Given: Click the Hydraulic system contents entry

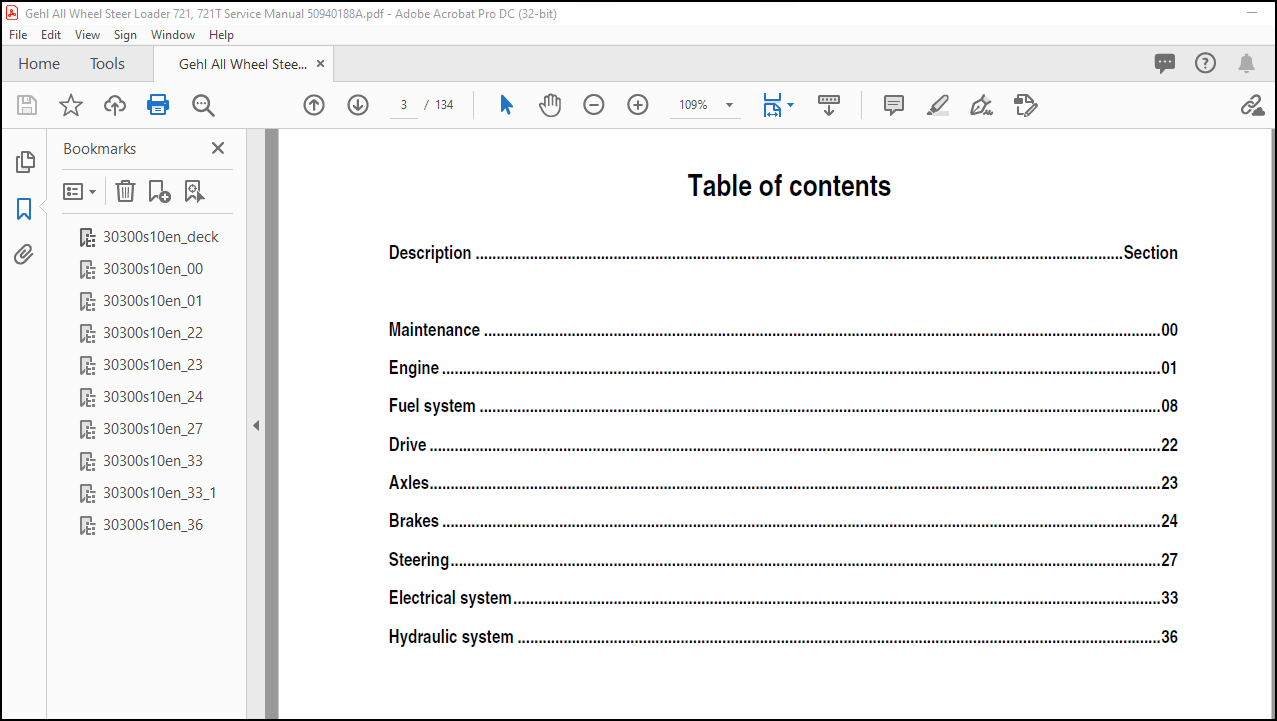Looking at the screenshot, I should click(x=783, y=637).
